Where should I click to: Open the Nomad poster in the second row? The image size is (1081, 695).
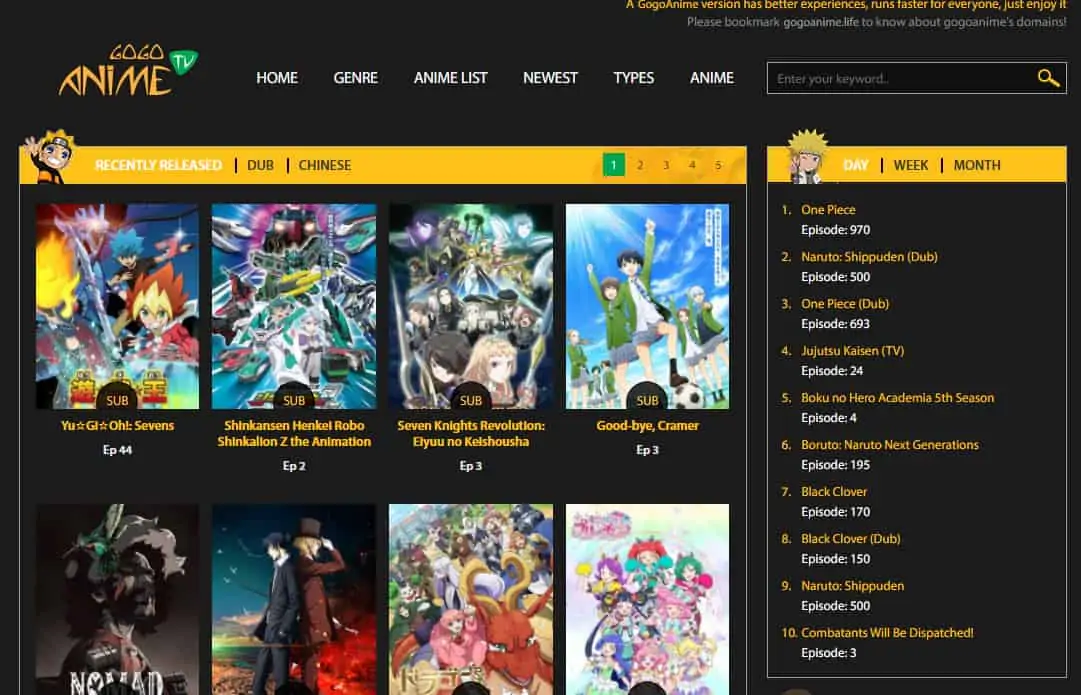(117, 599)
